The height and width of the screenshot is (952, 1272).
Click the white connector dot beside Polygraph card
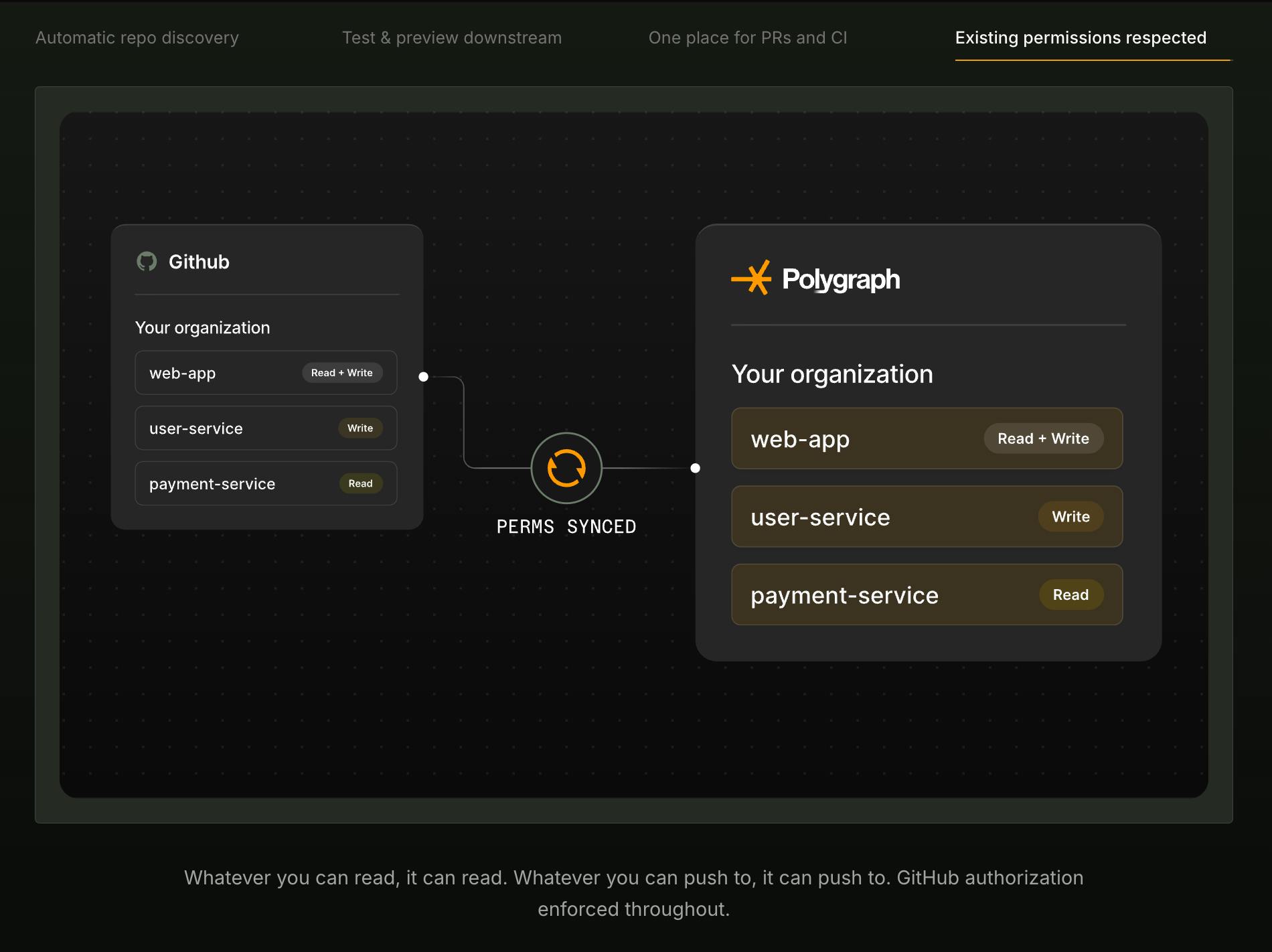pos(696,468)
